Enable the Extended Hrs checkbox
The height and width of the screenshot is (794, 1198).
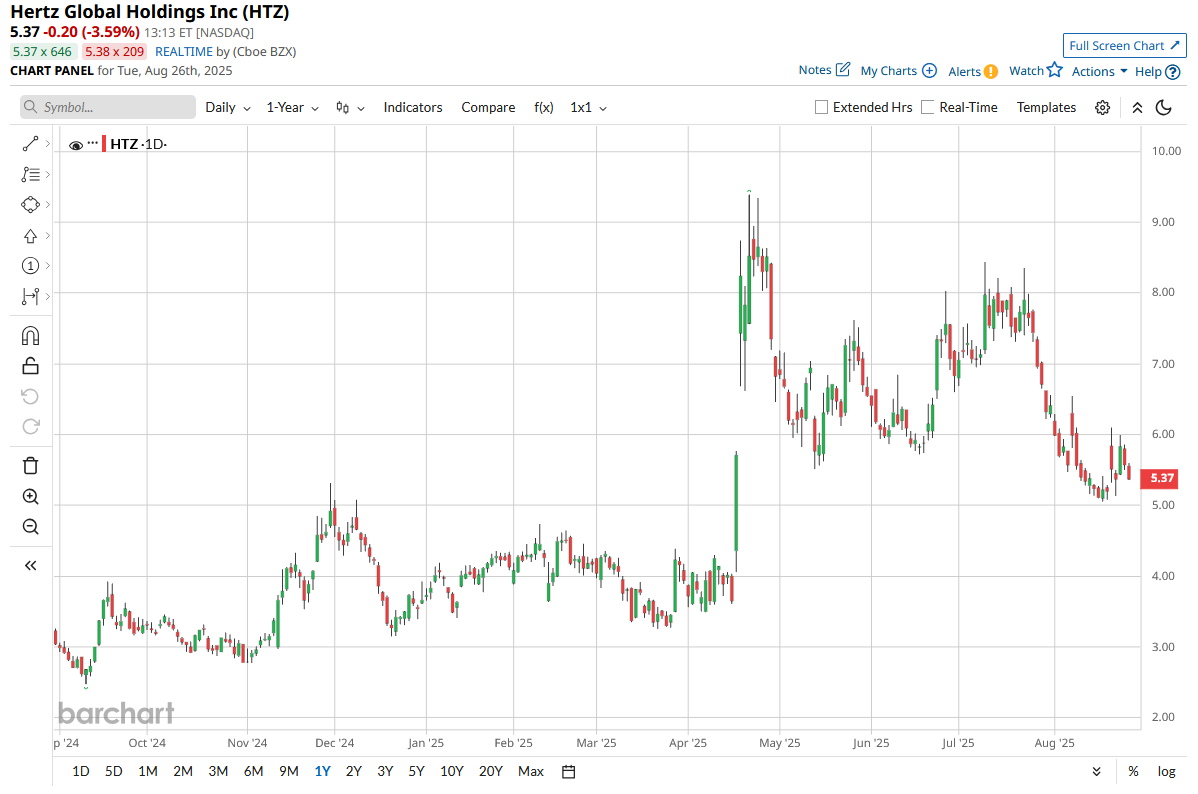[821, 108]
